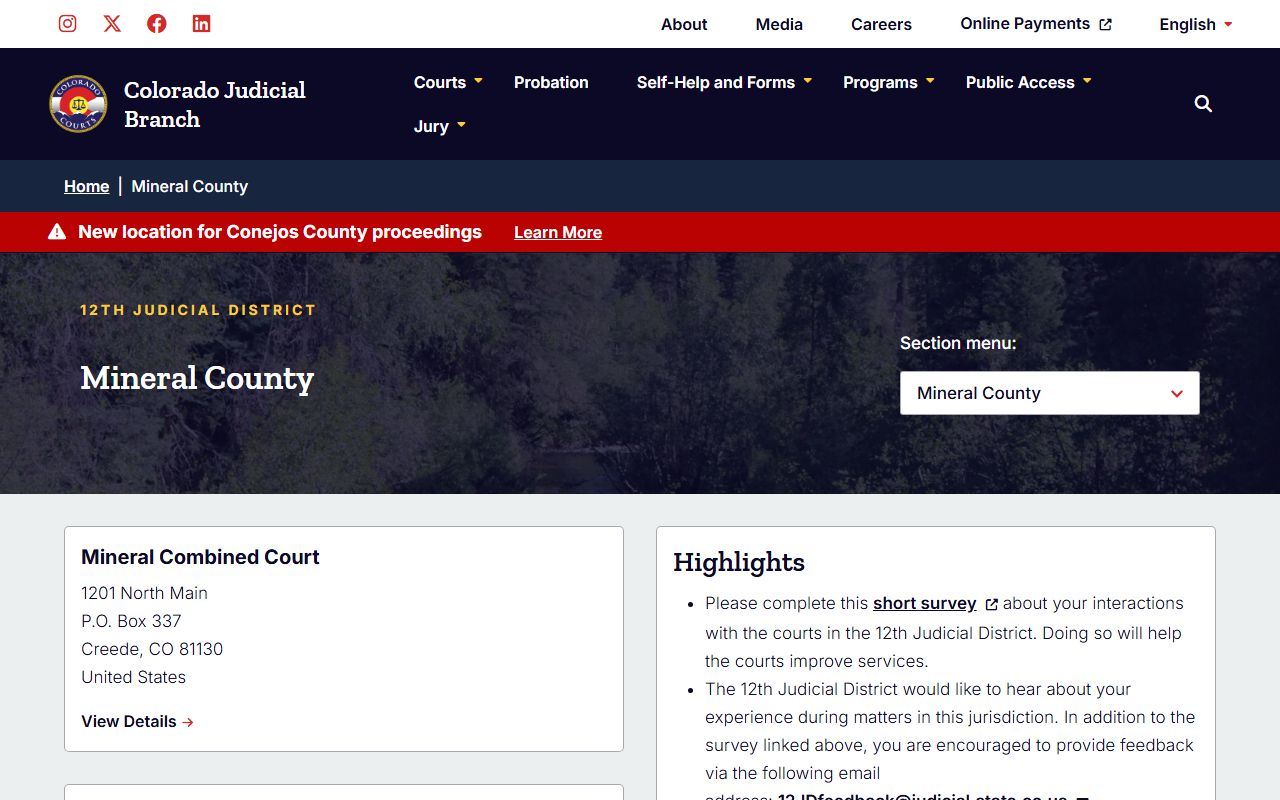Open the X (Twitter) social icon
The height and width of the screenshot is (800, 1280).
click(112, 24)
